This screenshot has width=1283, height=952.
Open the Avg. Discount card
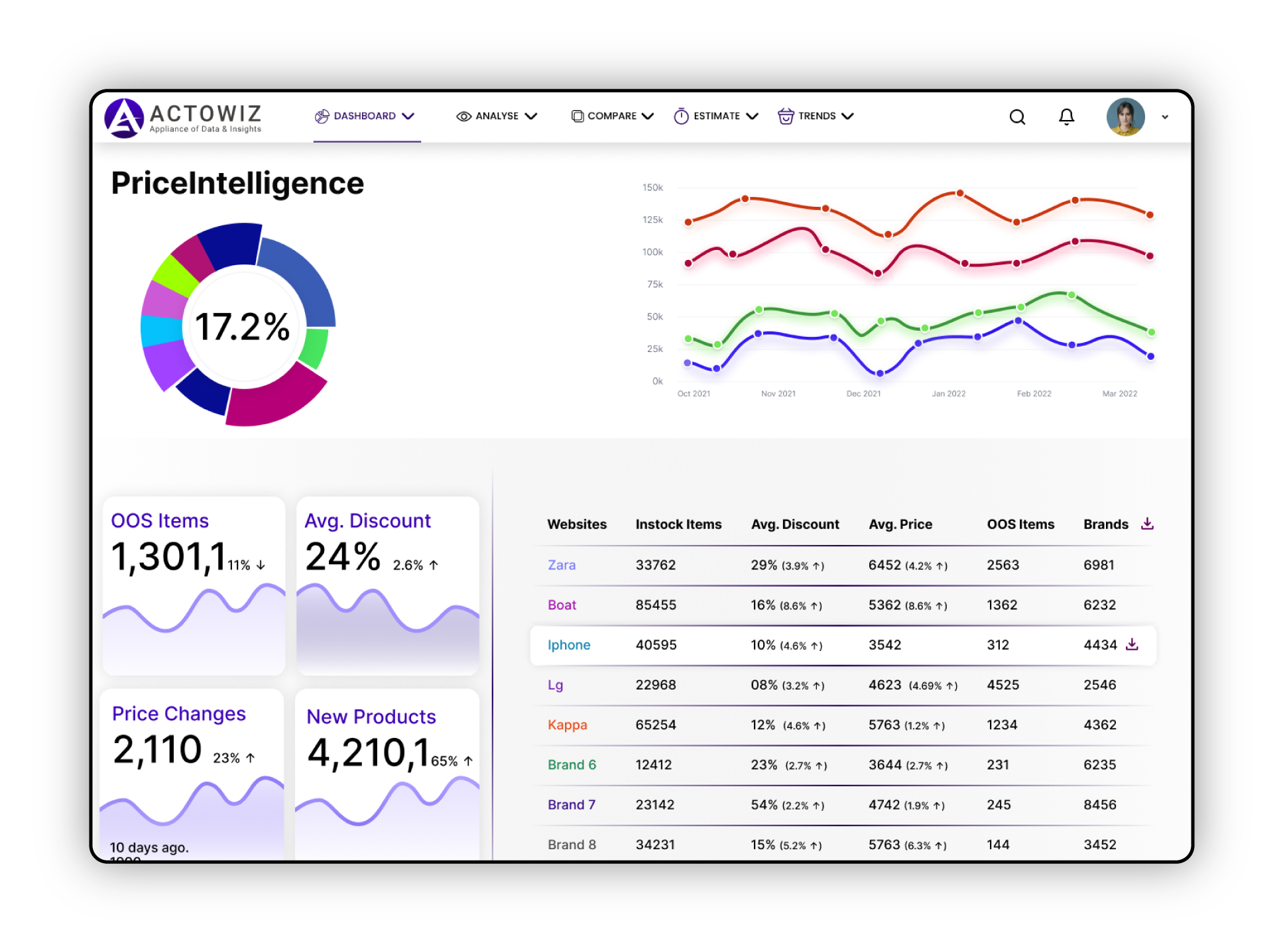click(x=387, y=586)
